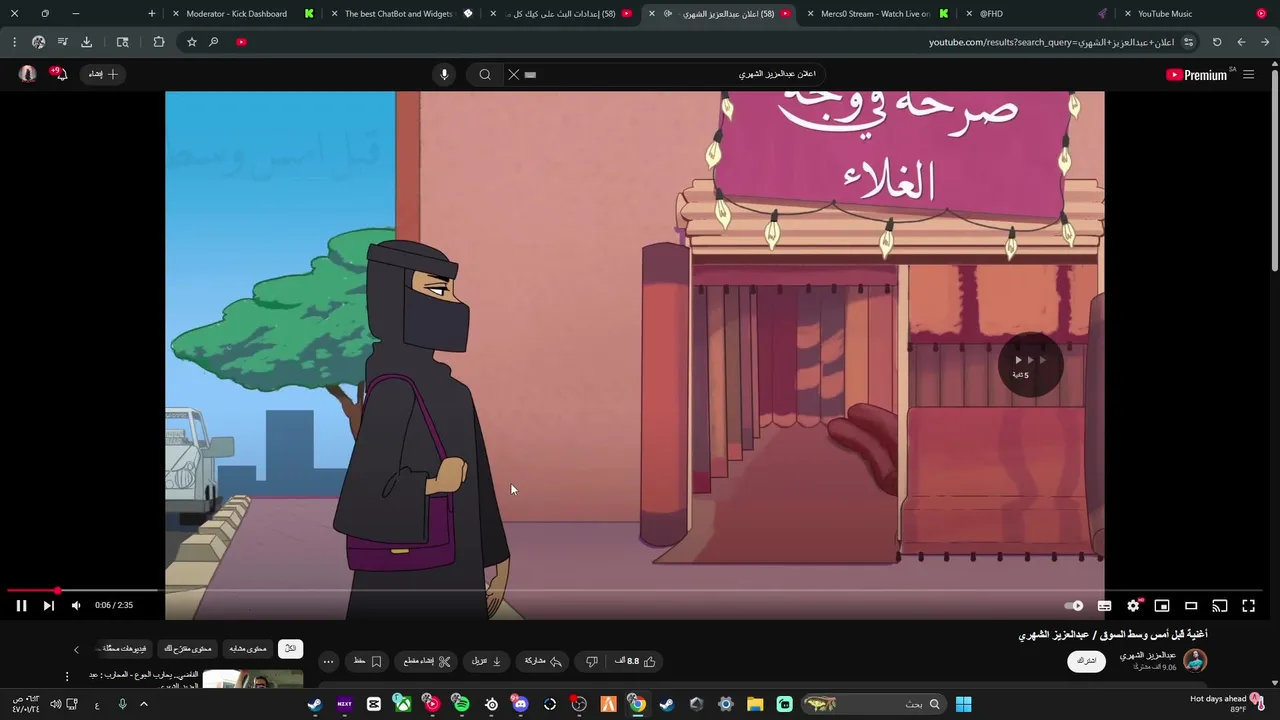Select the محتوى مشابه filter chip
The width and height of the screenshot is (1280, 720).
pyautogui.click(x=246, y=649)
